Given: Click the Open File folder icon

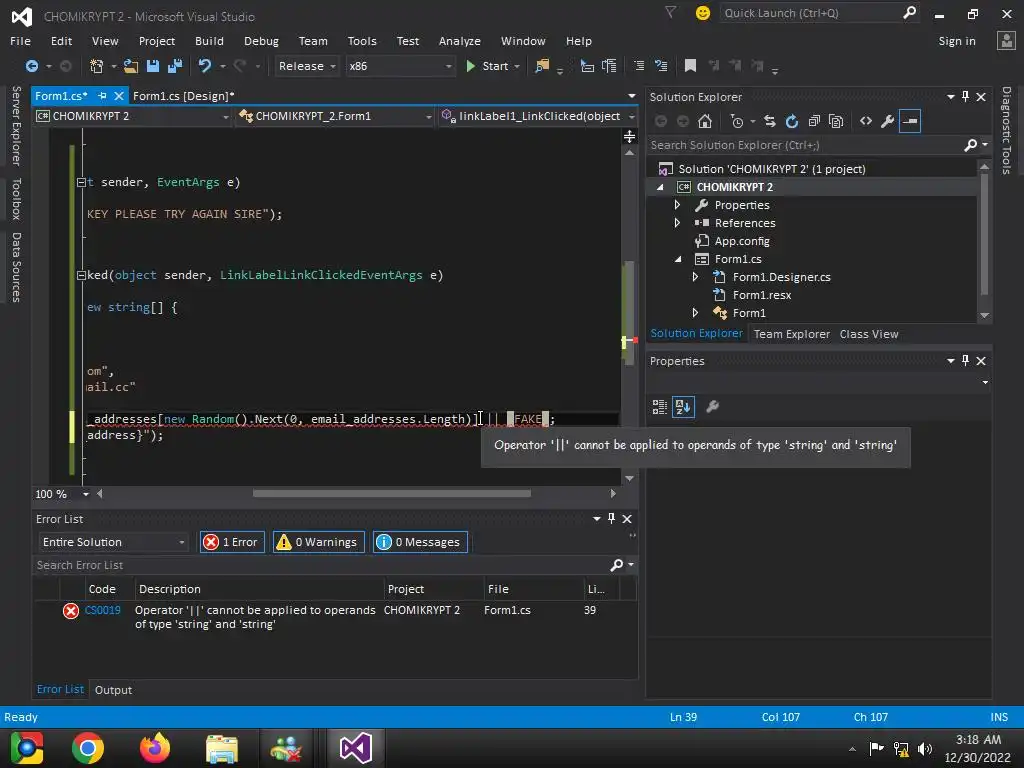Looking at the screenshot, I should [x=131, y=66].
